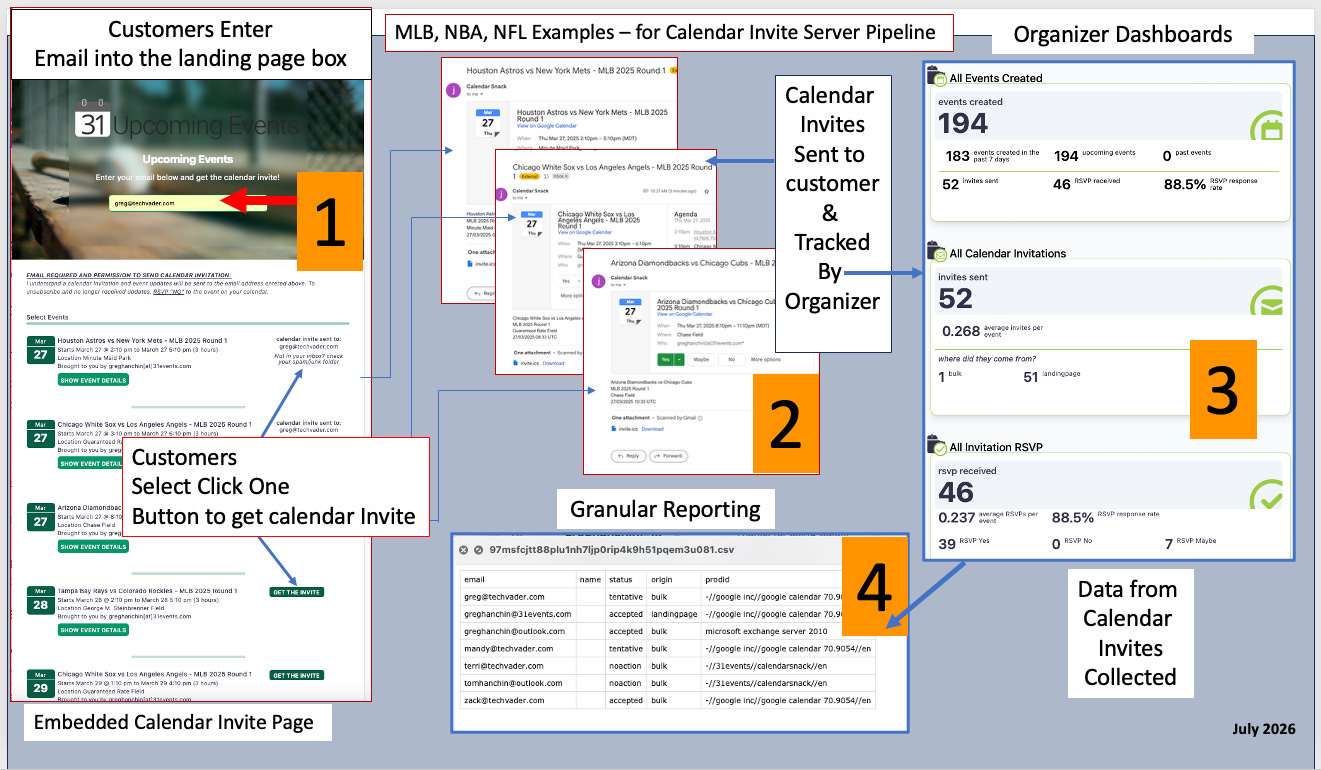Click Calendar Snack avatar in Arizona Diamondbacks email
The height and width of the screenshot is (770, 1321).
click(x=597, y=281)
